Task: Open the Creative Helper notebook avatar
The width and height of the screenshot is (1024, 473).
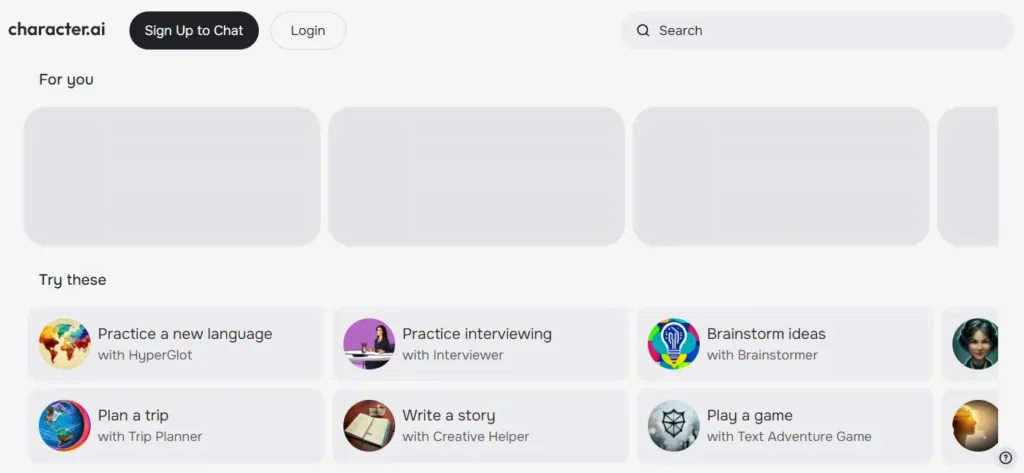Action: click(x=369, y=425)
